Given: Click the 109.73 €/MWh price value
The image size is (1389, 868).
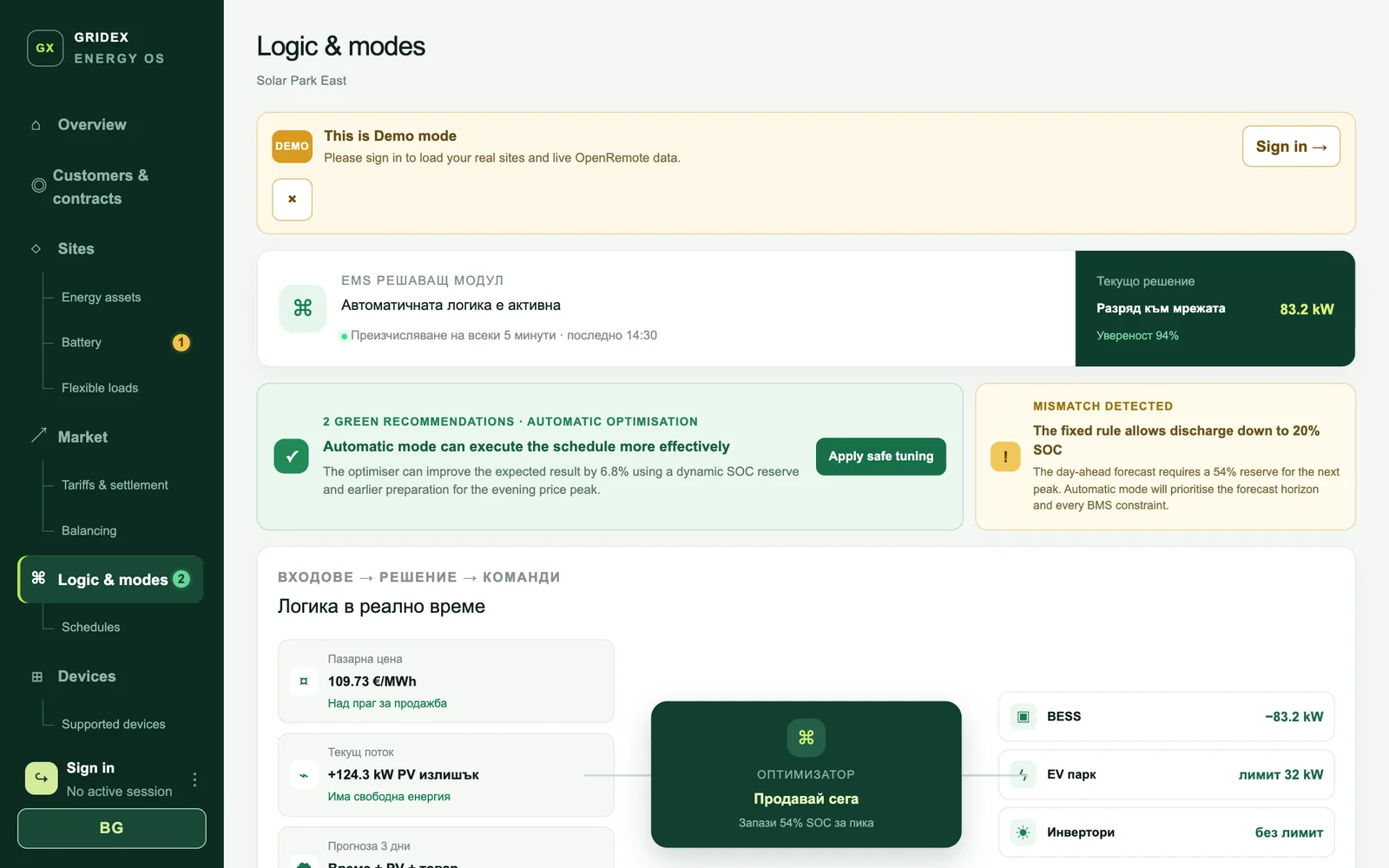Looking at the screenshot, I should click(x=372, y=681).
